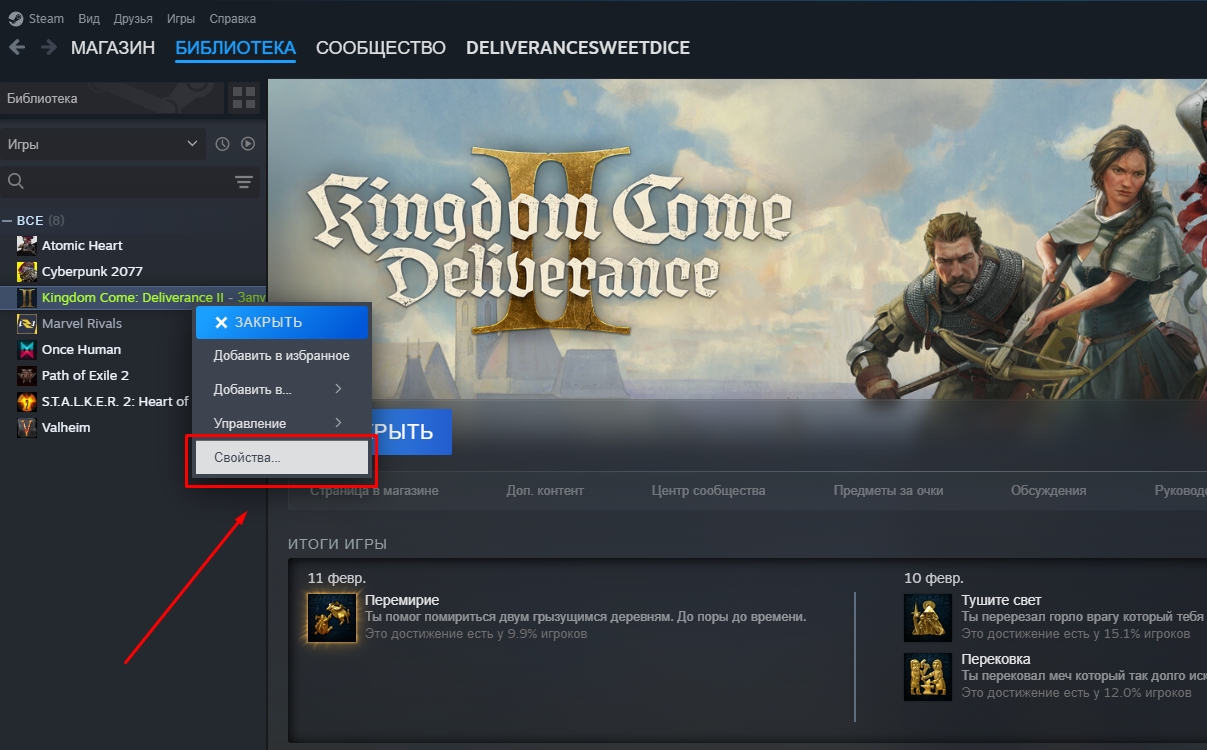1207x750 pixels.
Task: Open the Обсуждения link
Action: coord(1048,490)
